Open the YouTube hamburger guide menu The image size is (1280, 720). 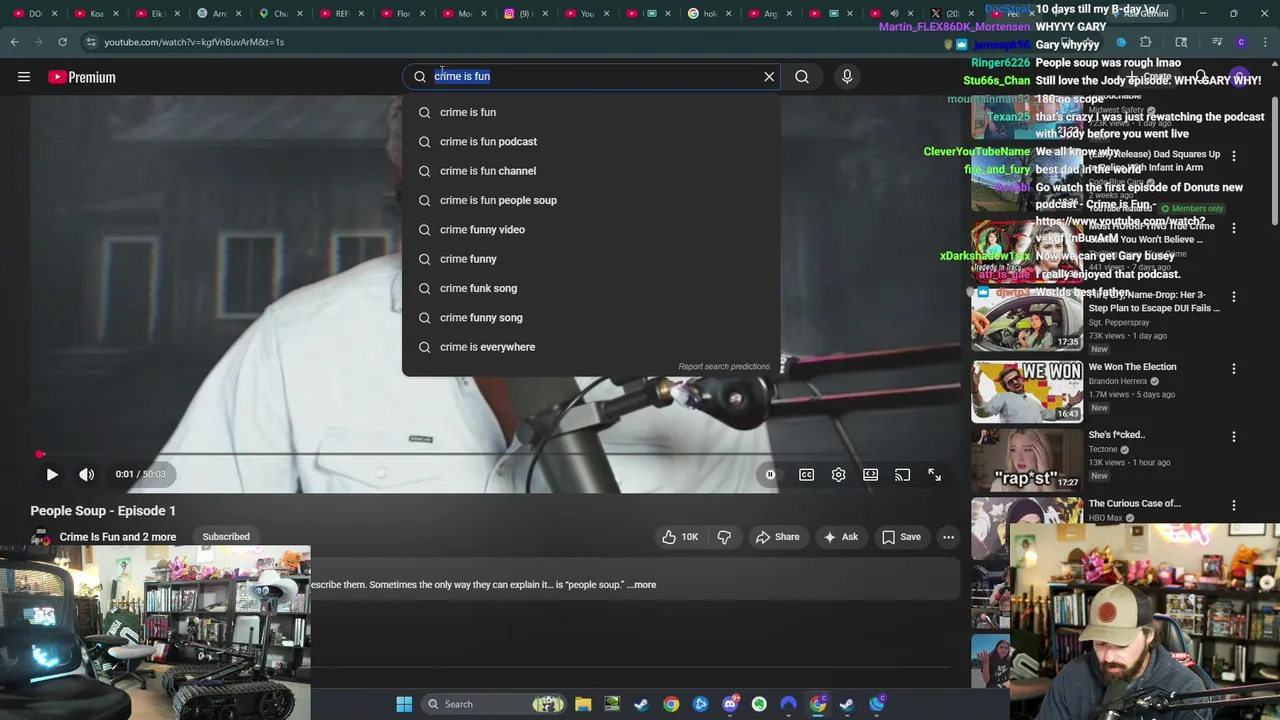tap(24, 77)
